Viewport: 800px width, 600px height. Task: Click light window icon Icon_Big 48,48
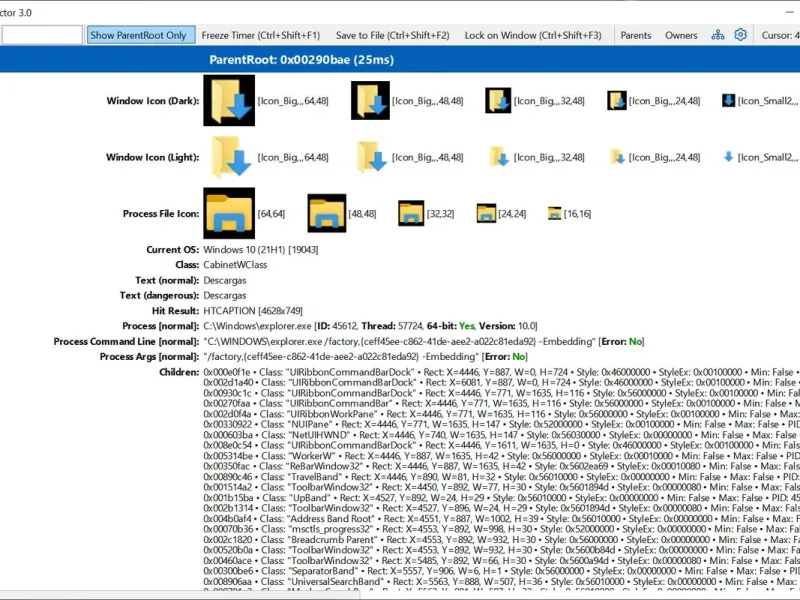click(370, 157)
